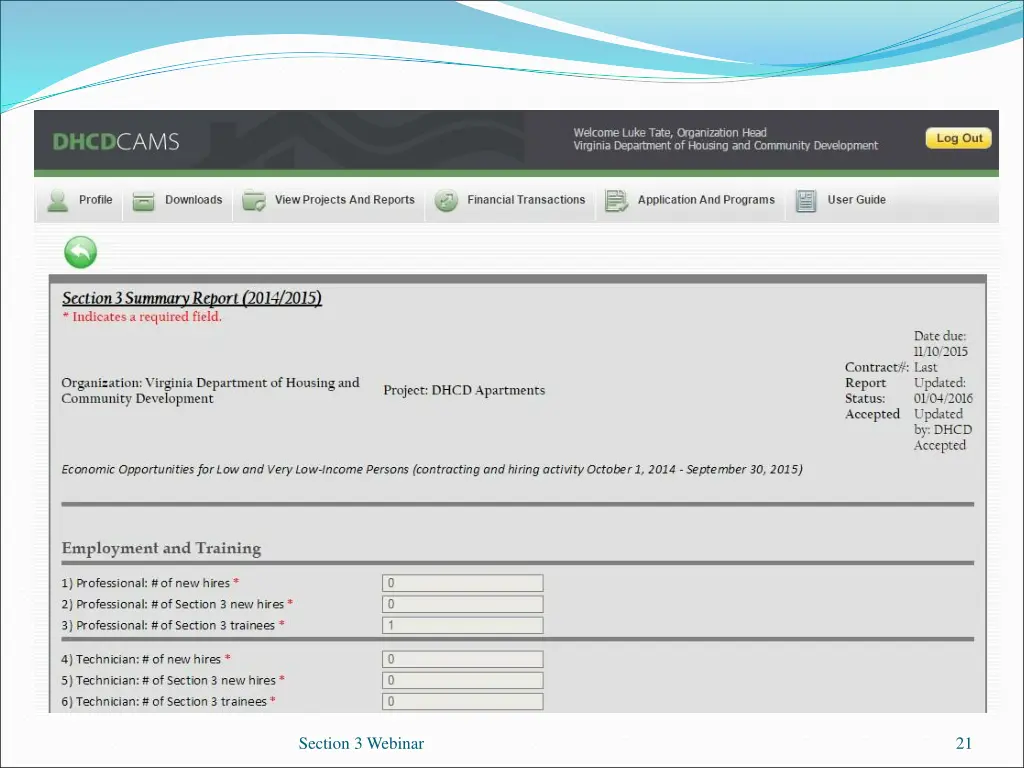
Task: Open the User Guide link
Action: [x=856, y=200]
